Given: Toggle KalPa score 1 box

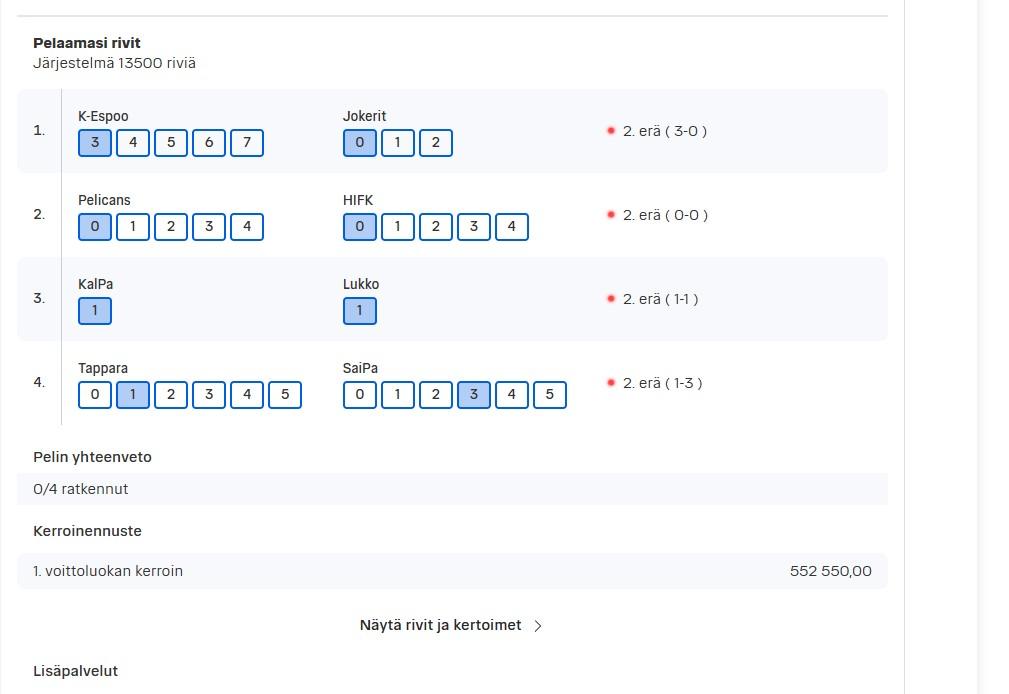Looking at the screenshot, I should point(95,310).
